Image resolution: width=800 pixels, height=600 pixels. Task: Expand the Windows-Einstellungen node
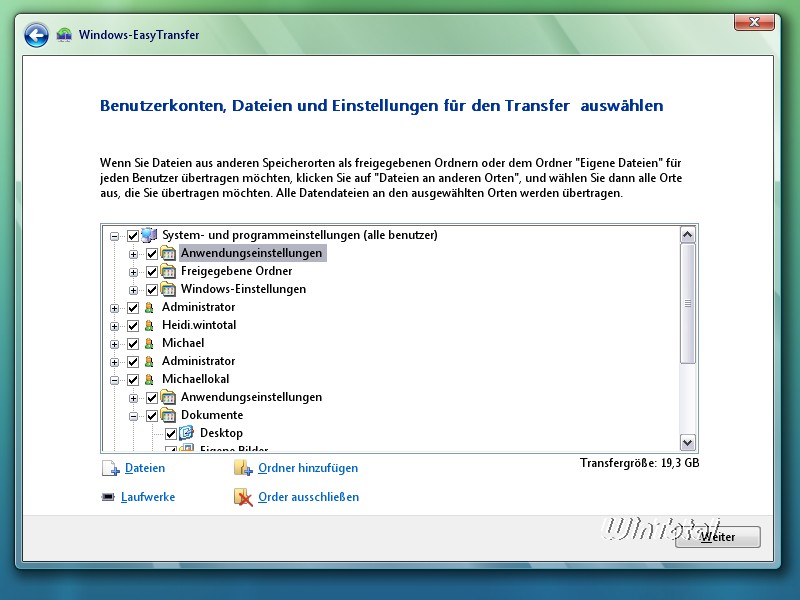pos(133,290)
